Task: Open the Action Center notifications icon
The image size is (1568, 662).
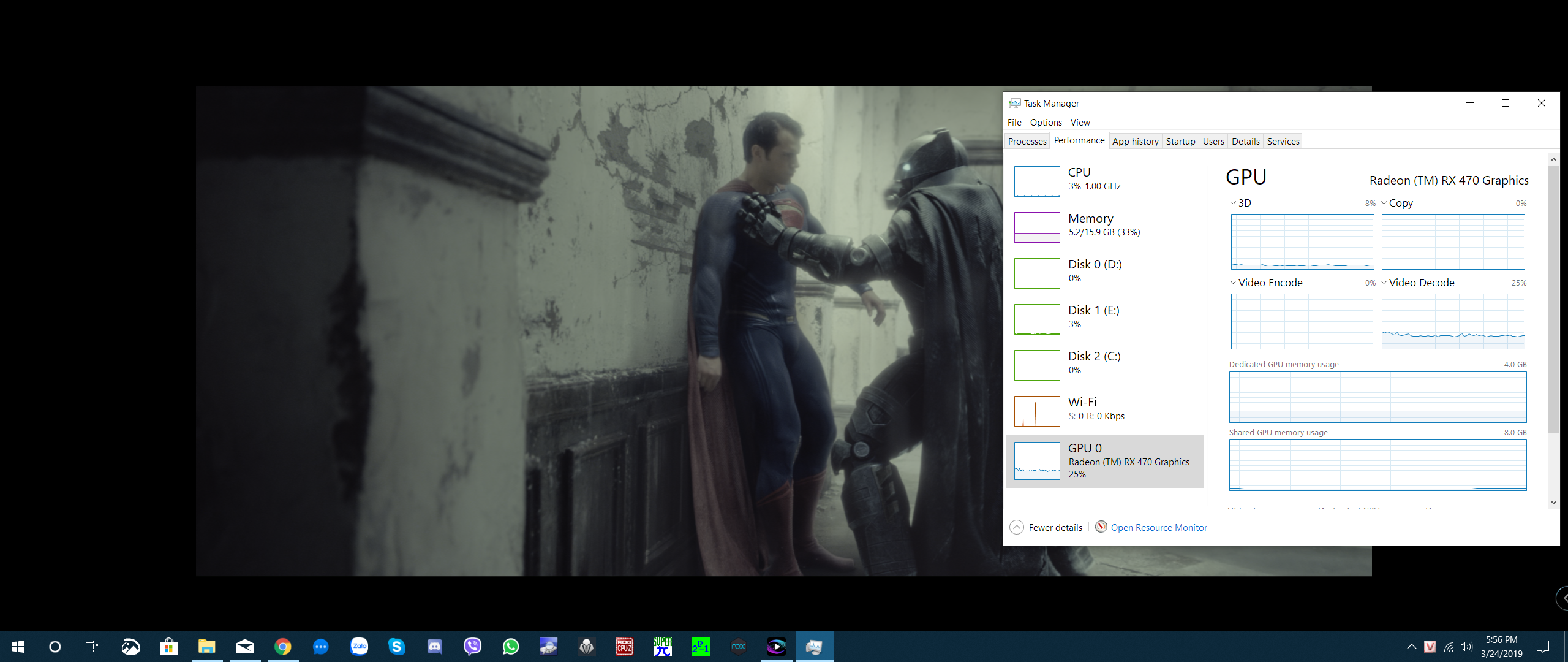Action: coord(1543,647)
